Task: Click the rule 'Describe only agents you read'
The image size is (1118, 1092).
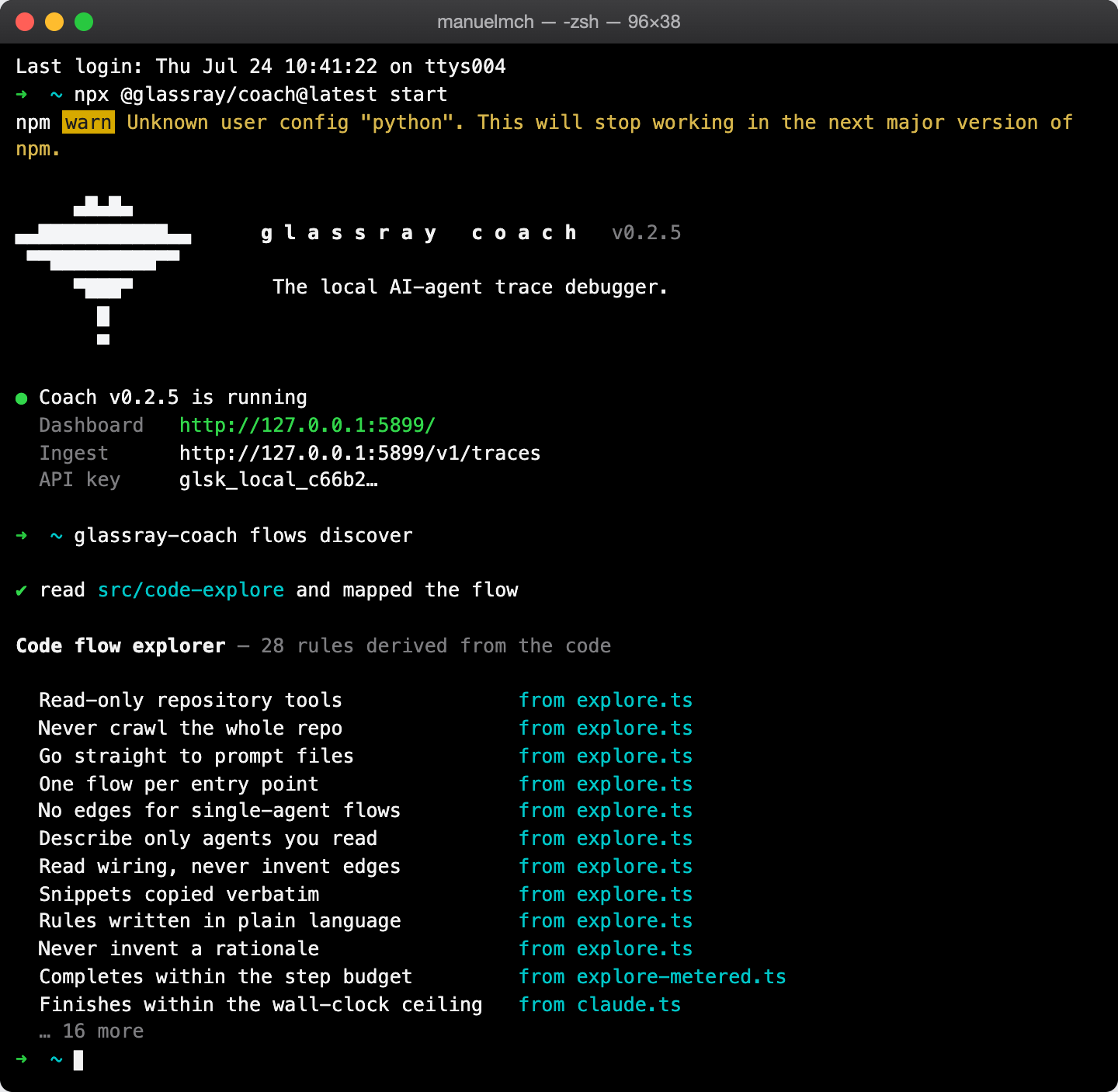Action: pyautogui.click(x=208, y=838)
